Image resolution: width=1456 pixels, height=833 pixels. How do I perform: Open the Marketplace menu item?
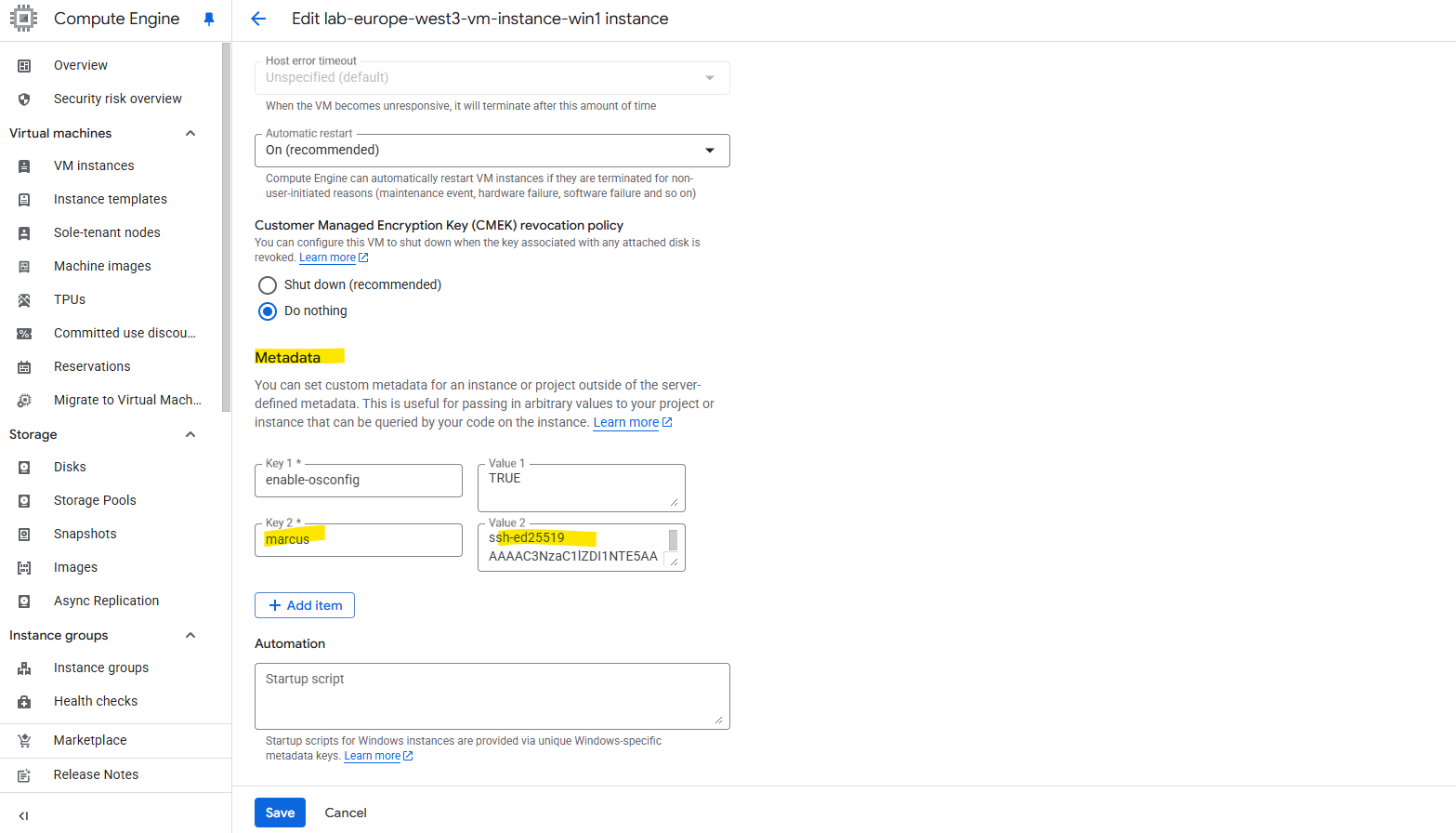click(90, 740)
